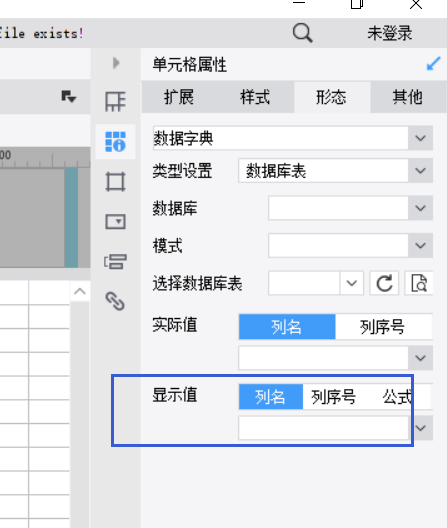Open the condition attributes panel icon
Screen dimensions: 447x528
point(115,261)
